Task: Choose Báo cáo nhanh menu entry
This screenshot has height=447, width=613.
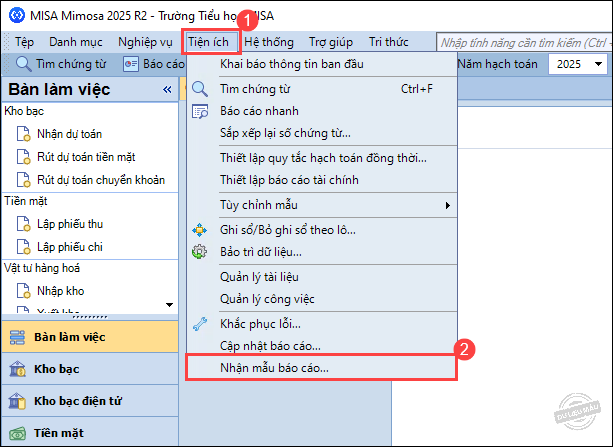Action: (x=322, y=111)
